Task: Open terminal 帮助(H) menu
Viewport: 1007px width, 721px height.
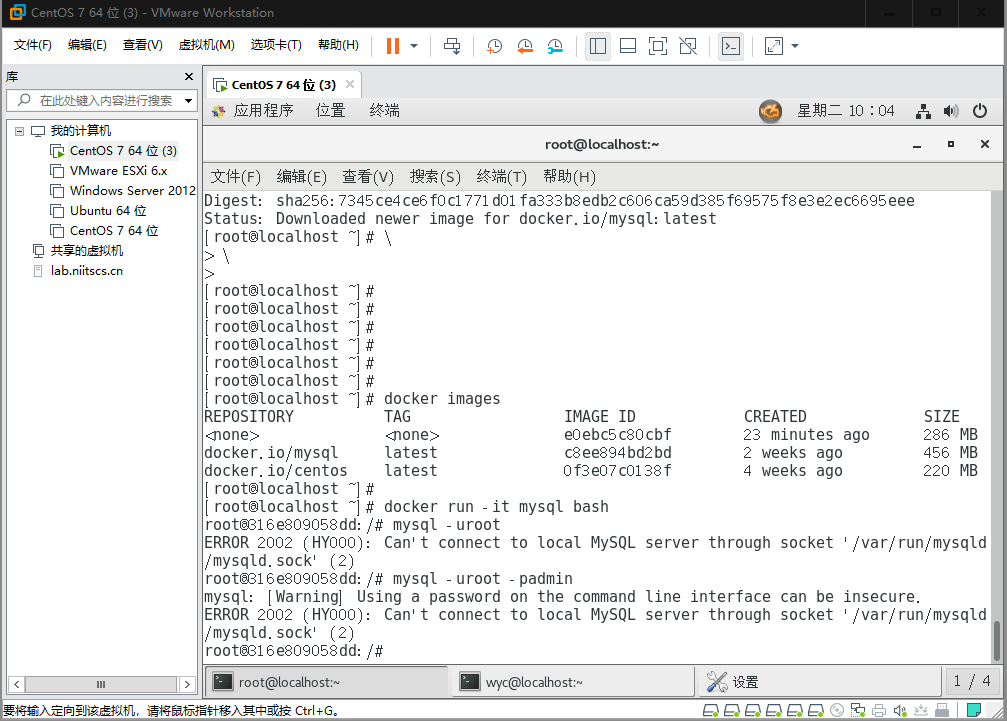Action: click(x=569, y=177)
